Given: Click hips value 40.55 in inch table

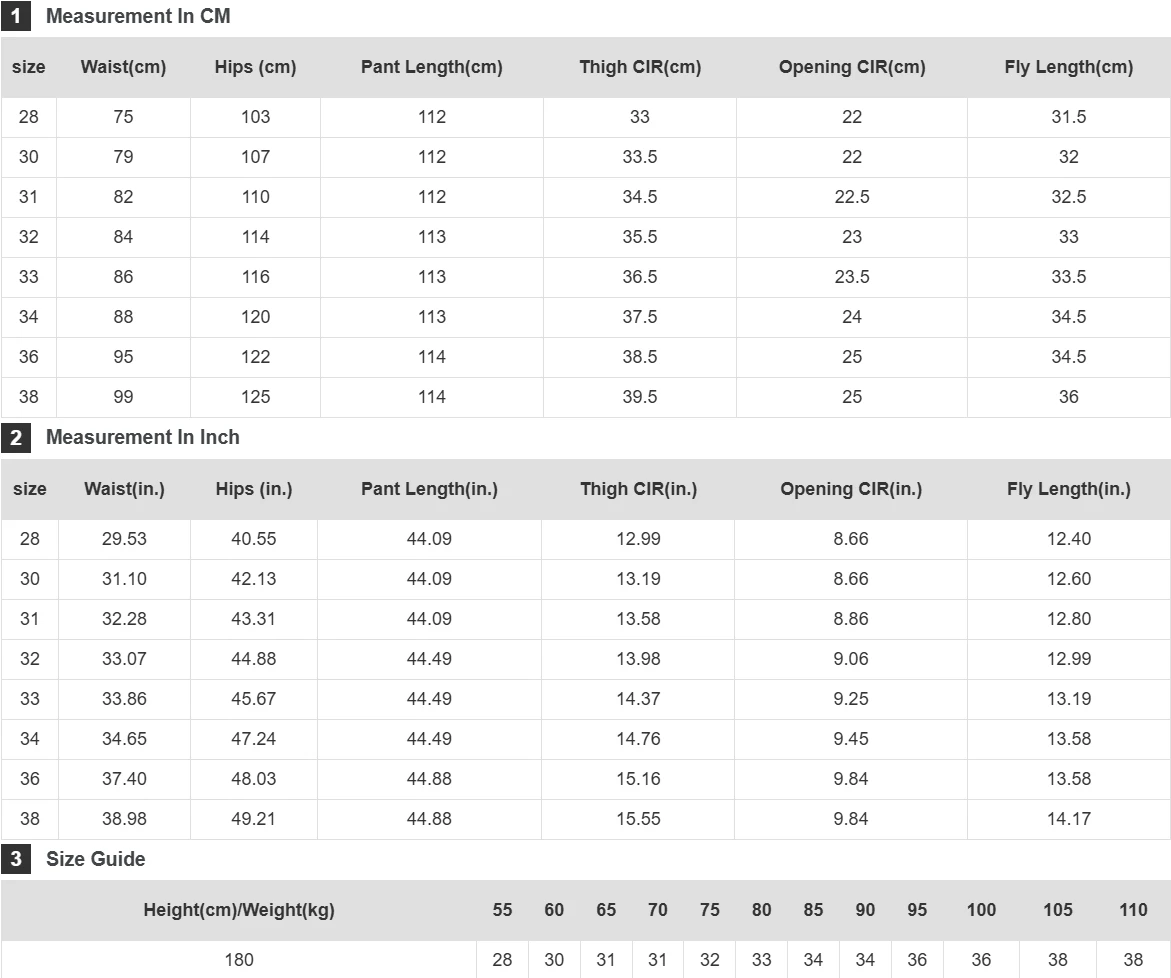Looking at the screenshot, I should click(254, 539).
